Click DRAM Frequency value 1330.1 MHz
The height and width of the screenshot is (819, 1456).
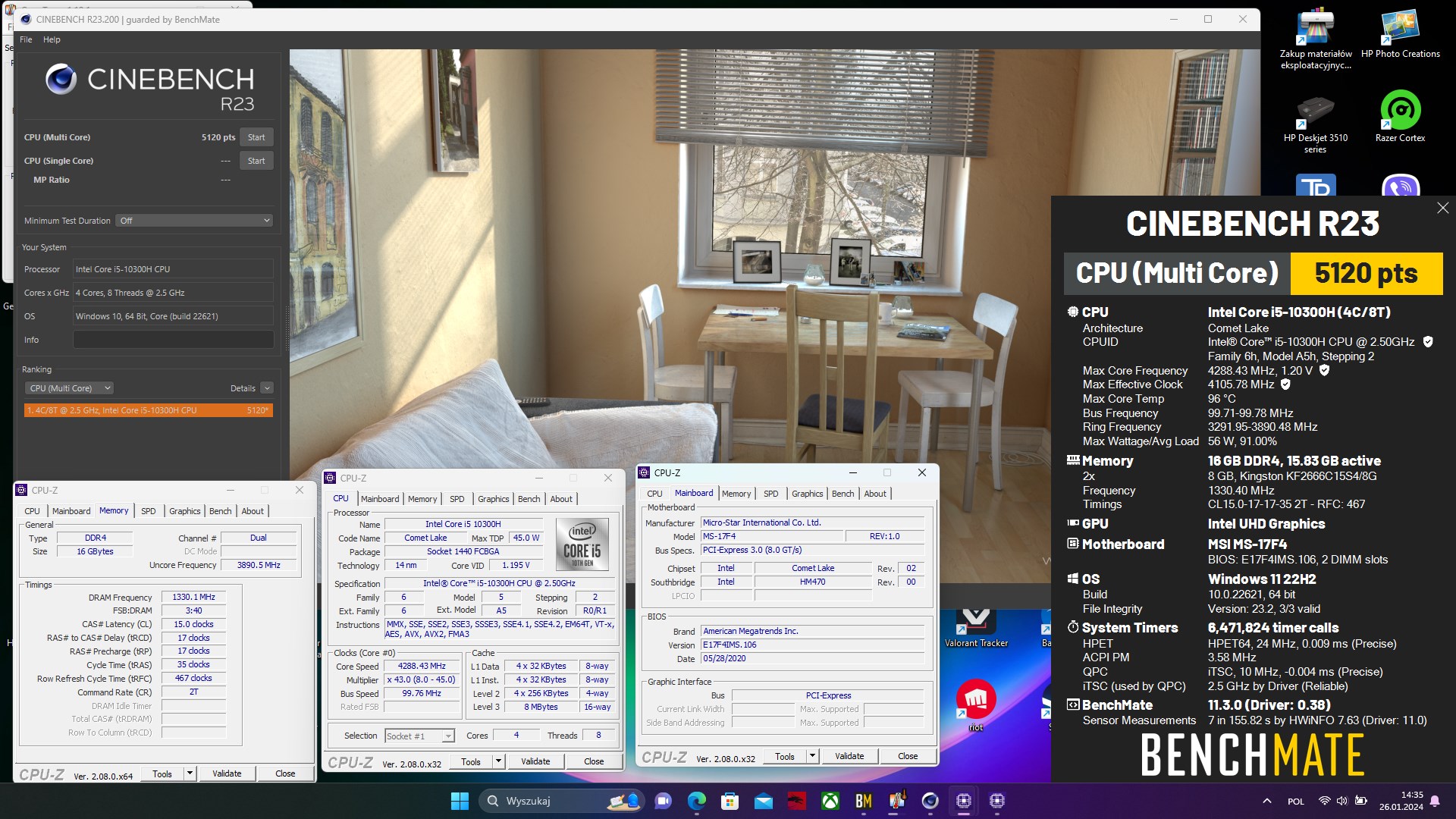click(193, 598)
